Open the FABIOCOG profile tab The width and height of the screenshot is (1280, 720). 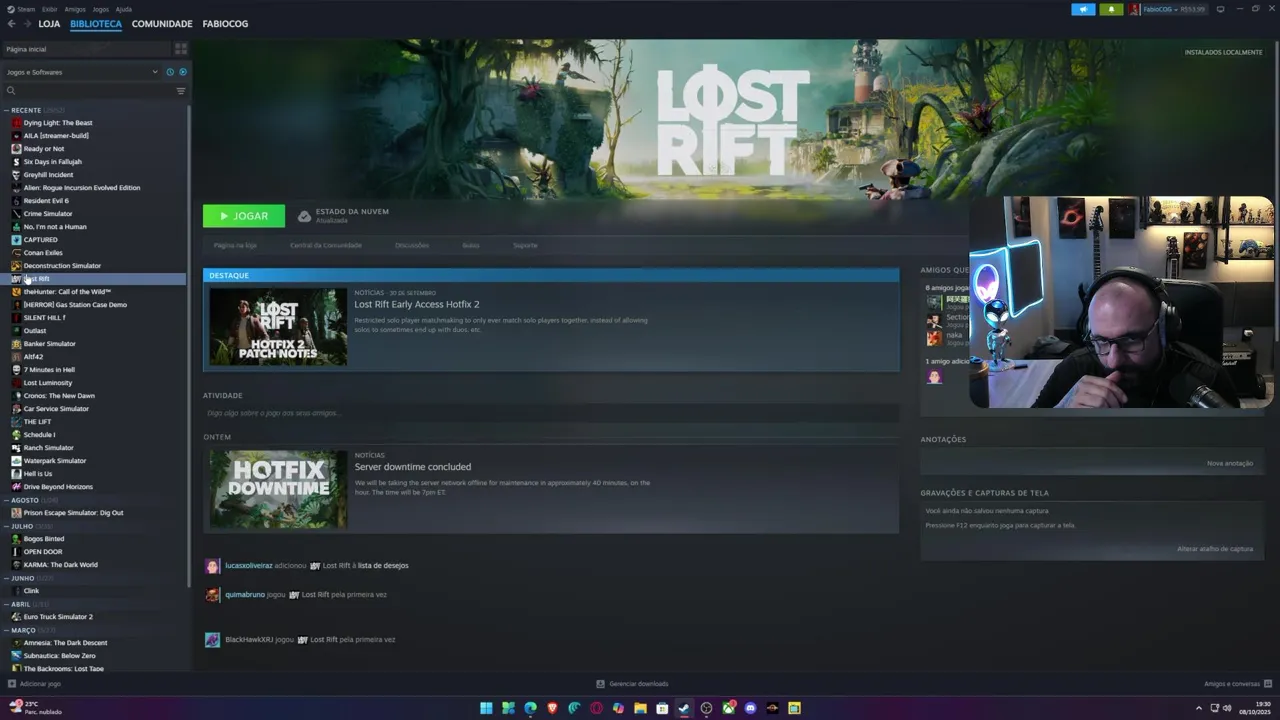(225, 23)
